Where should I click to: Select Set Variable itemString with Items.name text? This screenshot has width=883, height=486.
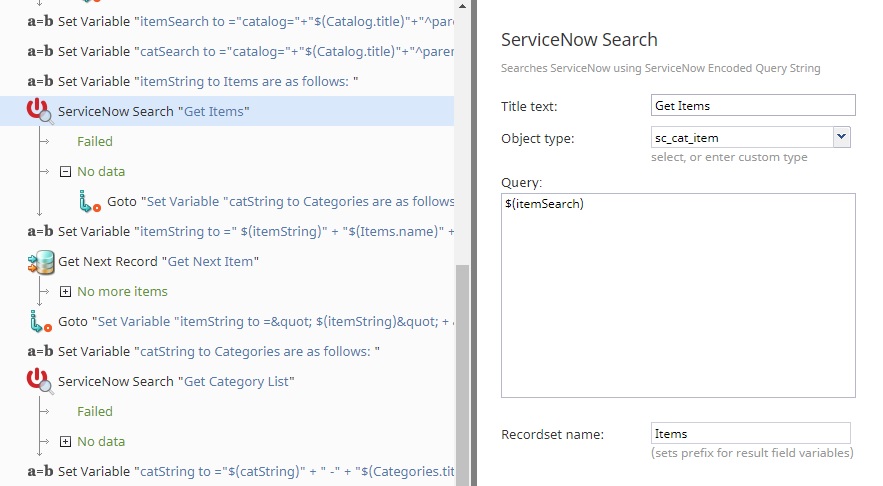(x=256, y=231)
